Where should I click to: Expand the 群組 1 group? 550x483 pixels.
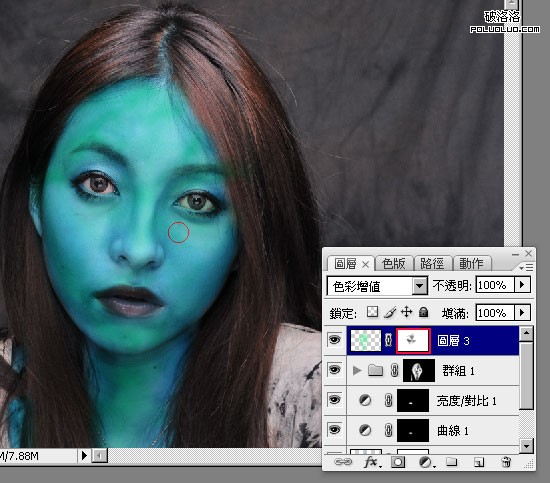(x=357, y=370)
